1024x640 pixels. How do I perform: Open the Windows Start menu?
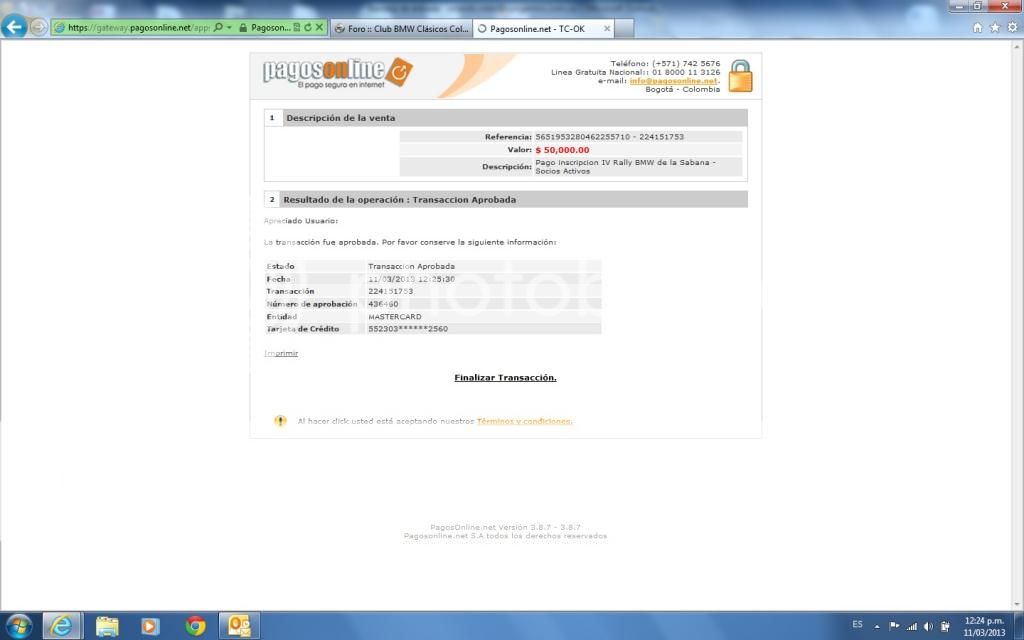pos(19,626)
